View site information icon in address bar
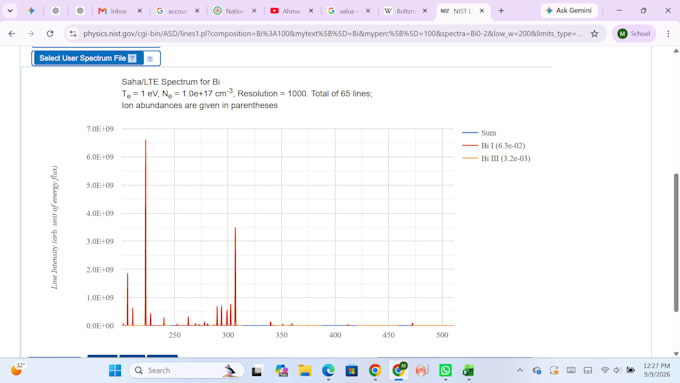This screenshot has height=383, width=680. click(73, 33)
